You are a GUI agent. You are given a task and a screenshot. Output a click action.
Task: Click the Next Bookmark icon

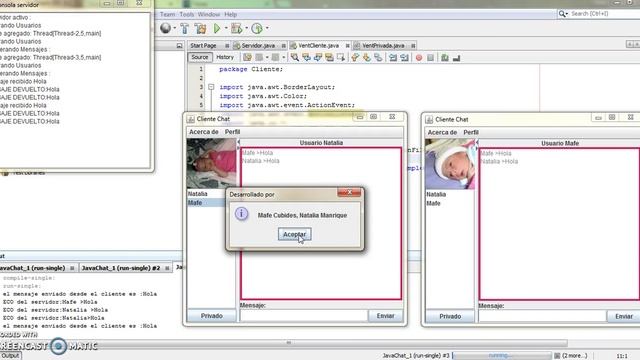[367, 58]
